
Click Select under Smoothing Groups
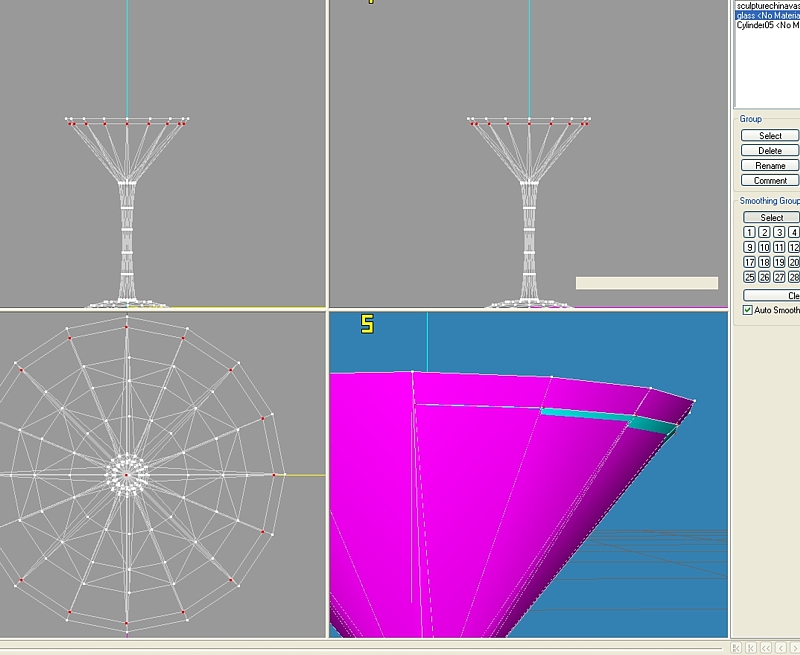point(771,217)
